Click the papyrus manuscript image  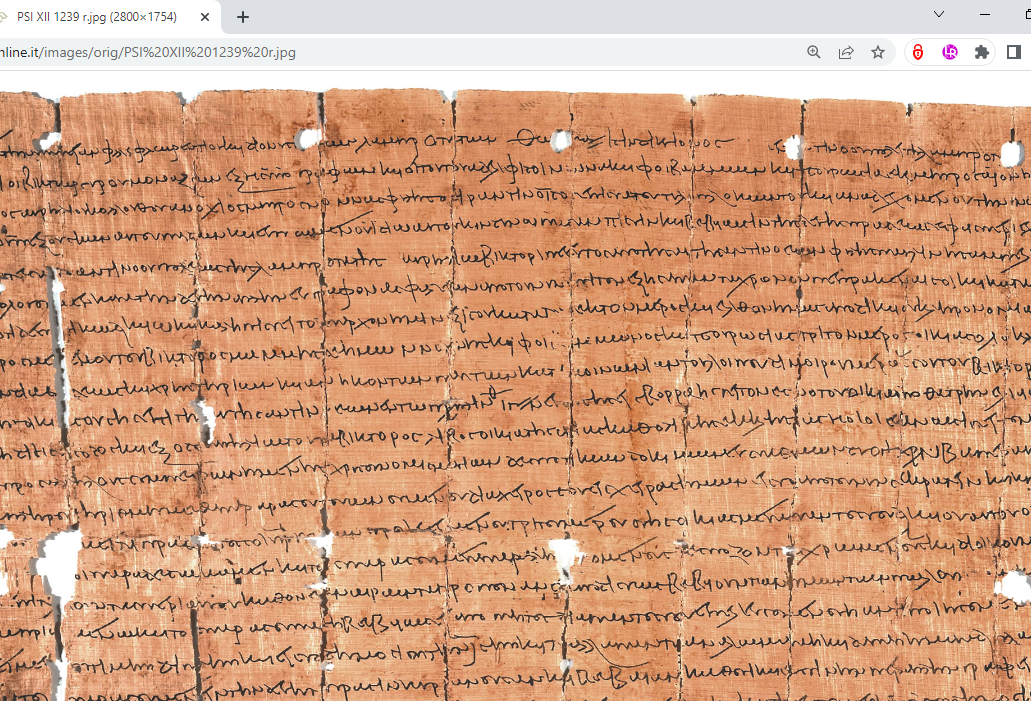pos(516,395)
